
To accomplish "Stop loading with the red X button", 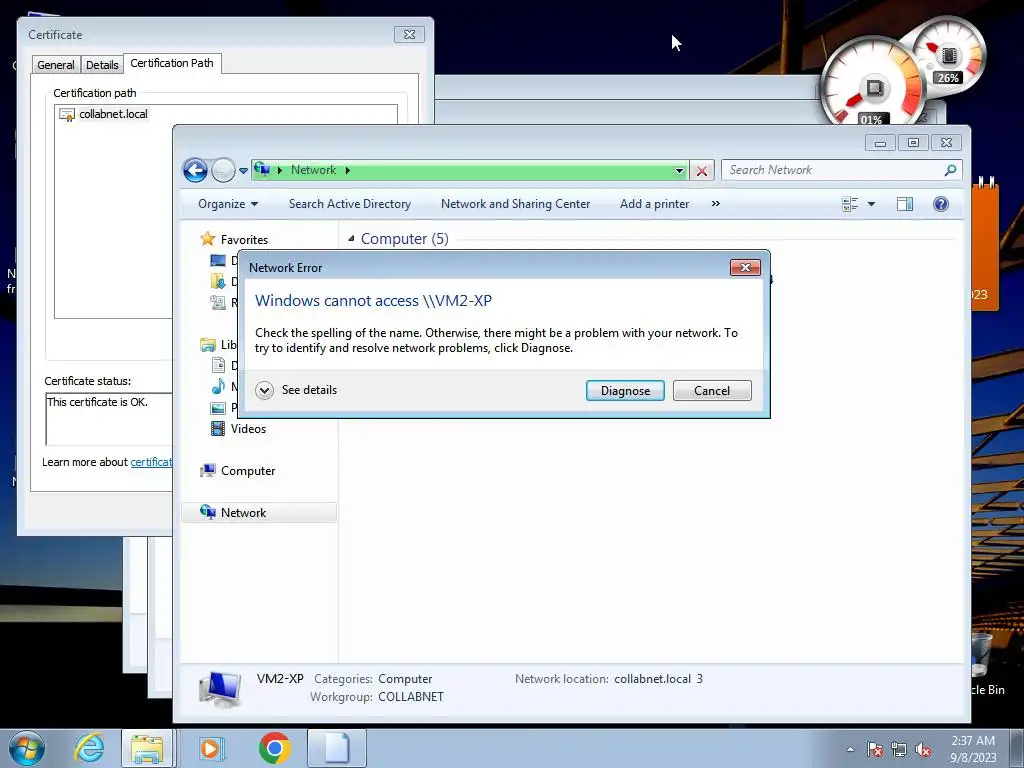I will point(702,170).
